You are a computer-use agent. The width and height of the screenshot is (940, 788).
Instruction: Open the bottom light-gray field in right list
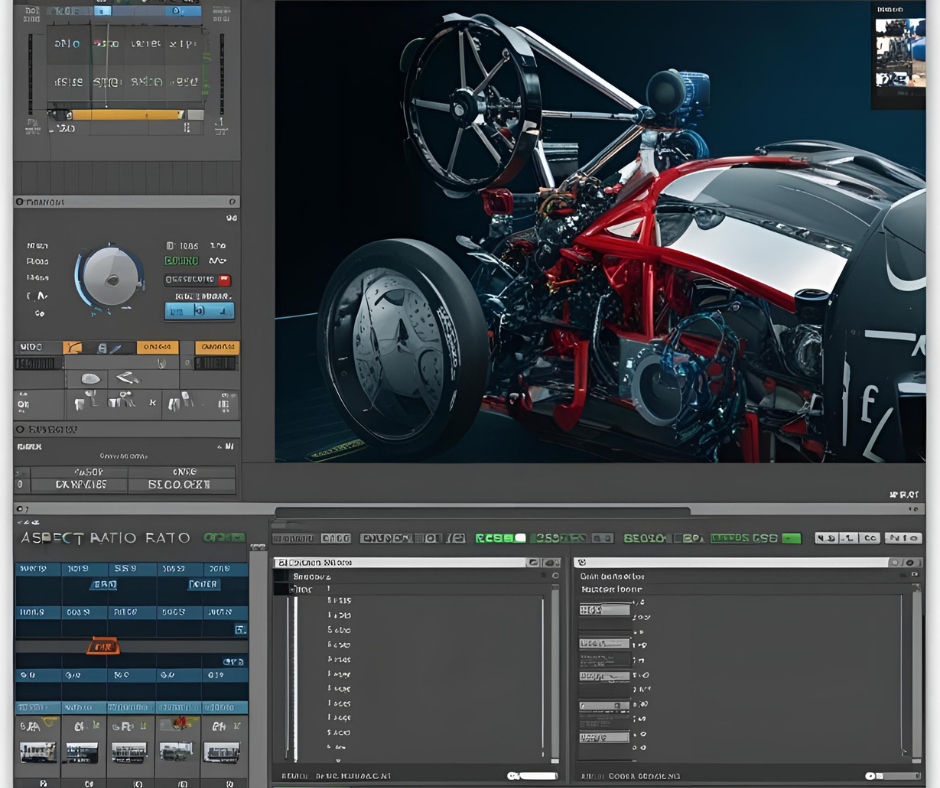(x=604, y=738)
